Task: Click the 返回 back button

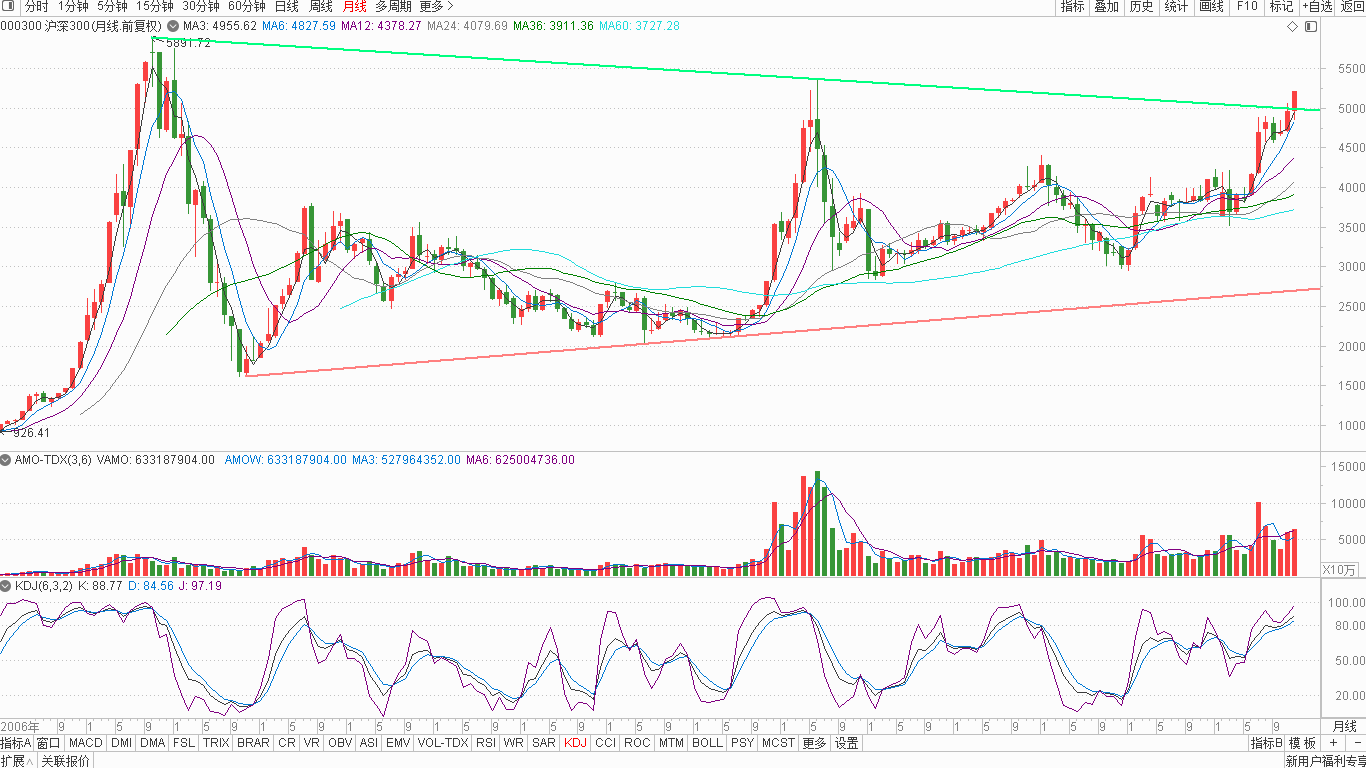Action: click(x=1352, y=6)
